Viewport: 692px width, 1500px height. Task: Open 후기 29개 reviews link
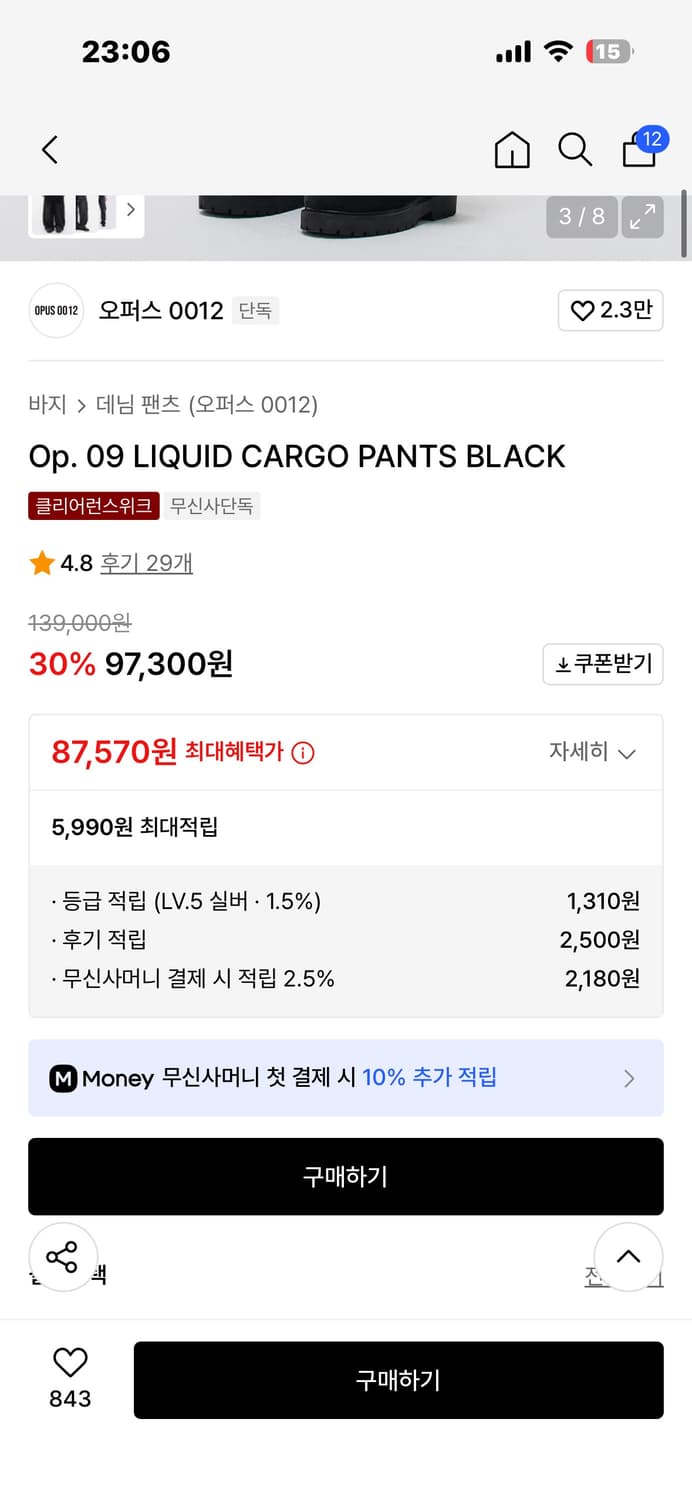146,562
